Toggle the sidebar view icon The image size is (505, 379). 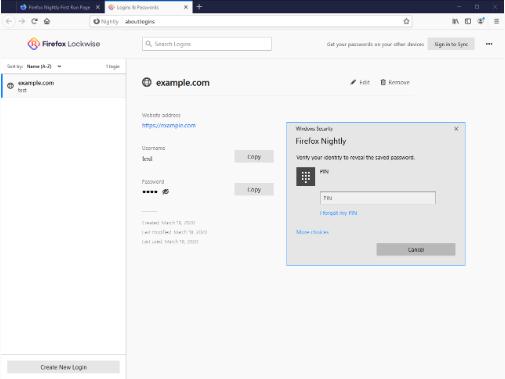pos(468,21)
